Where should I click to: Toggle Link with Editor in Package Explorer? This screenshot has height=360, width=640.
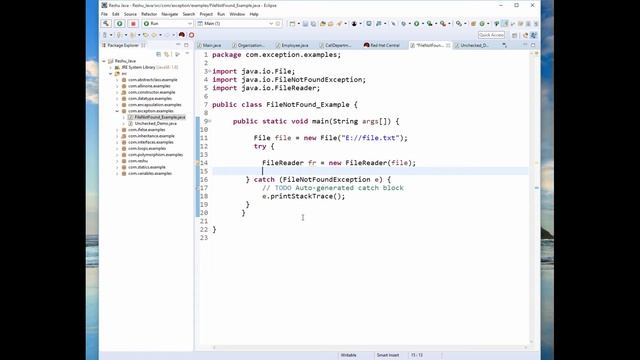tap(167, 54)
